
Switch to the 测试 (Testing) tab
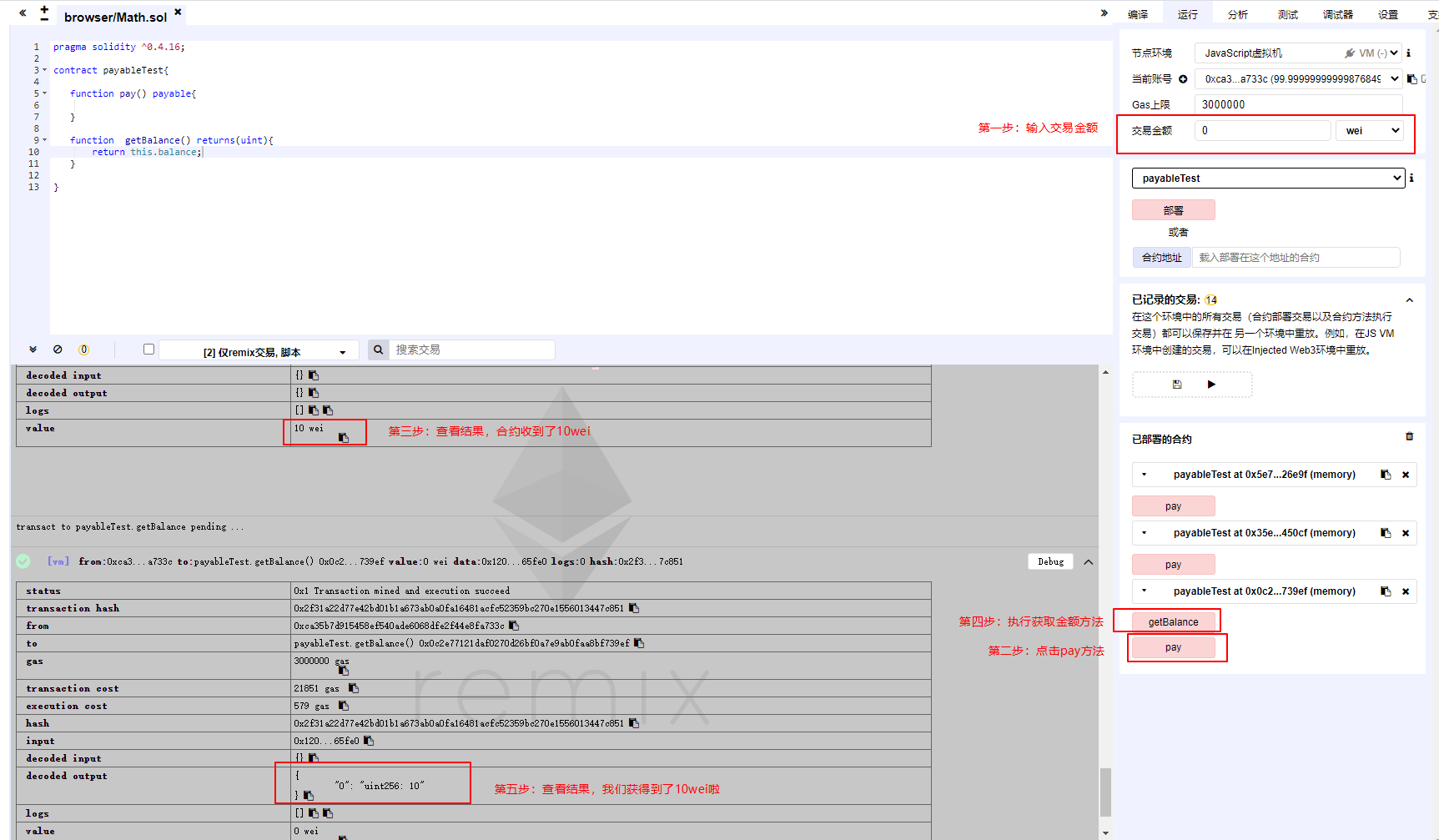point(1288,14)
